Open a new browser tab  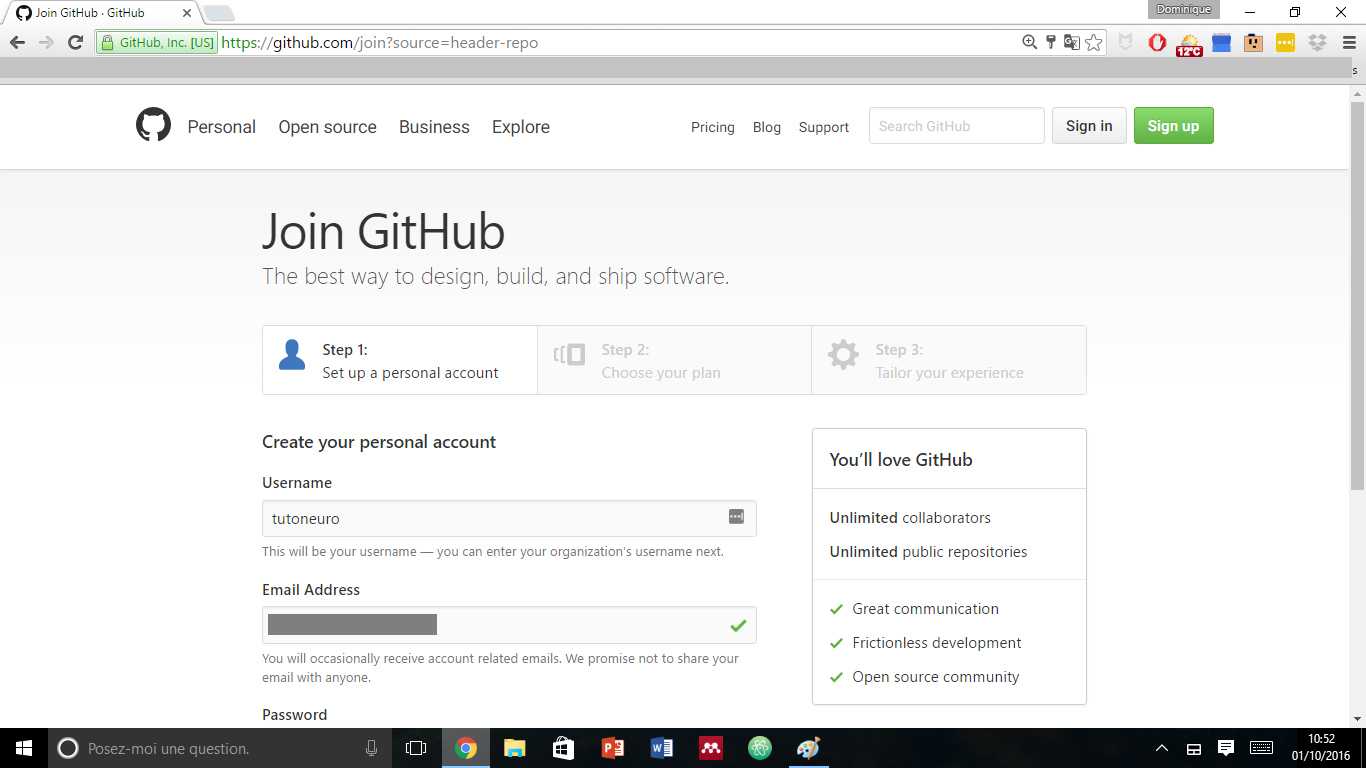click(x=218, y=13)
